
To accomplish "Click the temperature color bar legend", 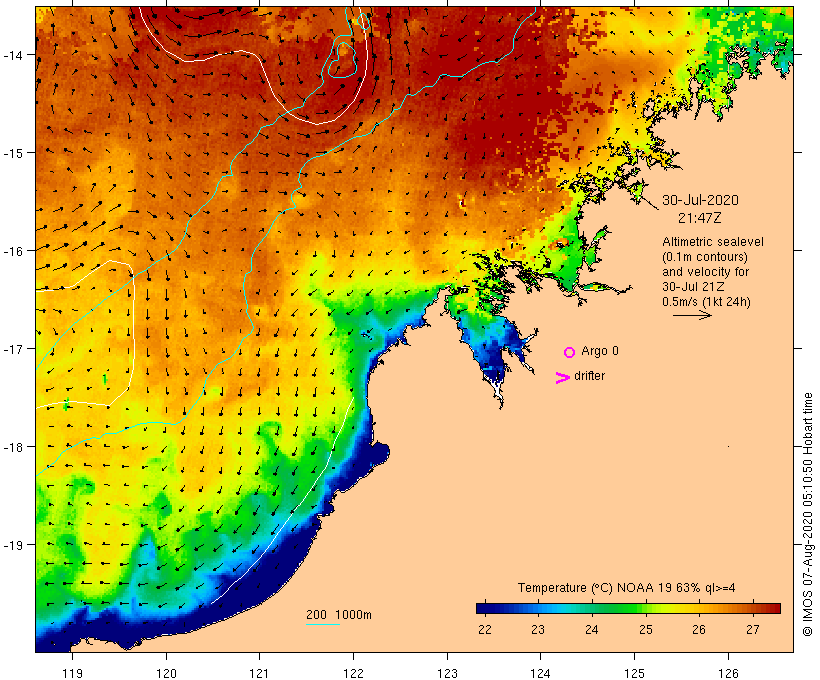I will tap(628, 608).
